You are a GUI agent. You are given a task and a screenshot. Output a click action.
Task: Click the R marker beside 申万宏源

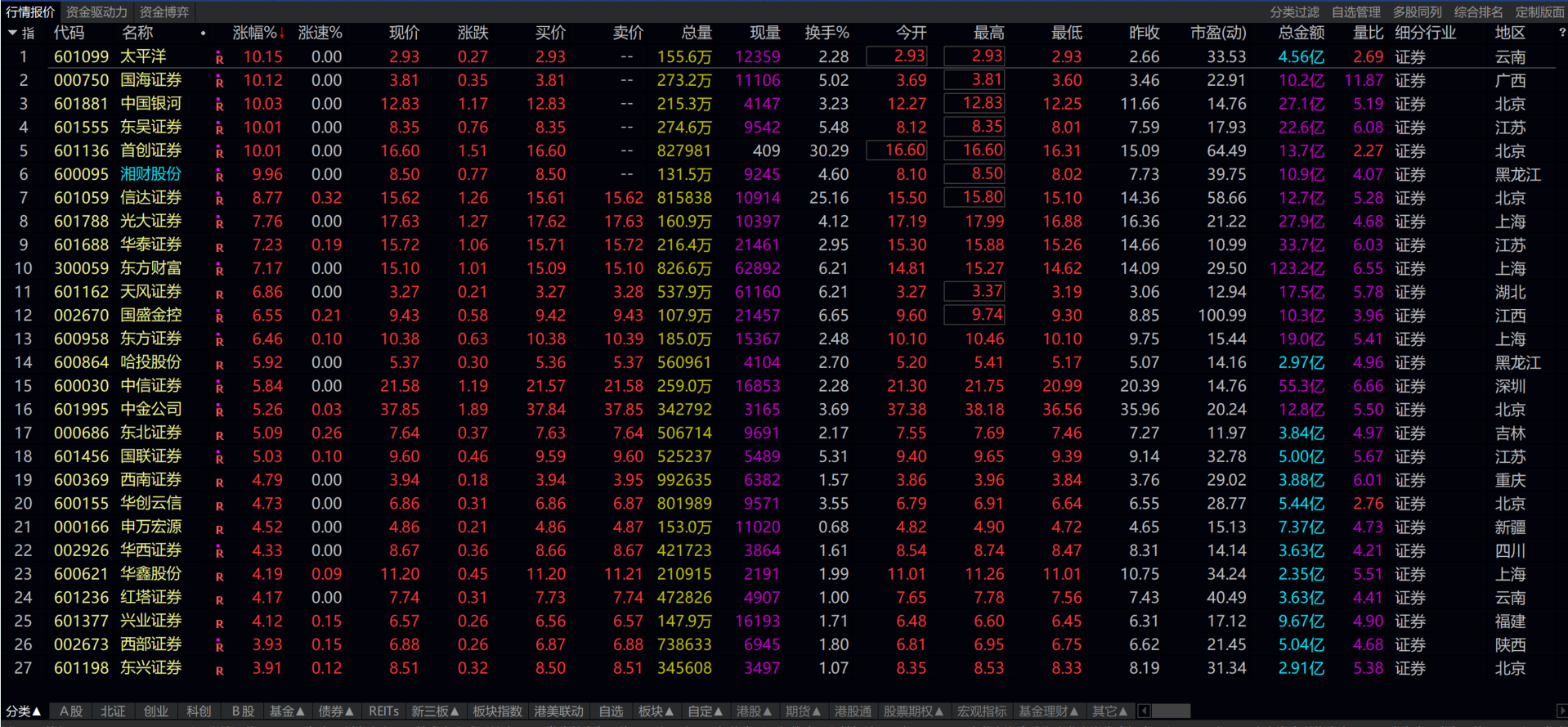(219, 529)
